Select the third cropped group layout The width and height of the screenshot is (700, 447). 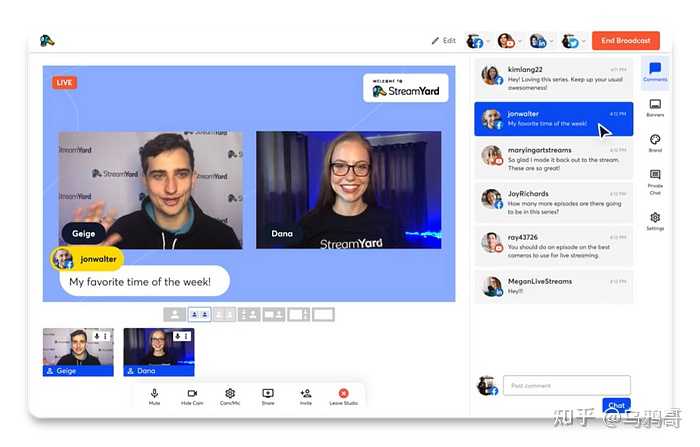click(x=224, y=315)
